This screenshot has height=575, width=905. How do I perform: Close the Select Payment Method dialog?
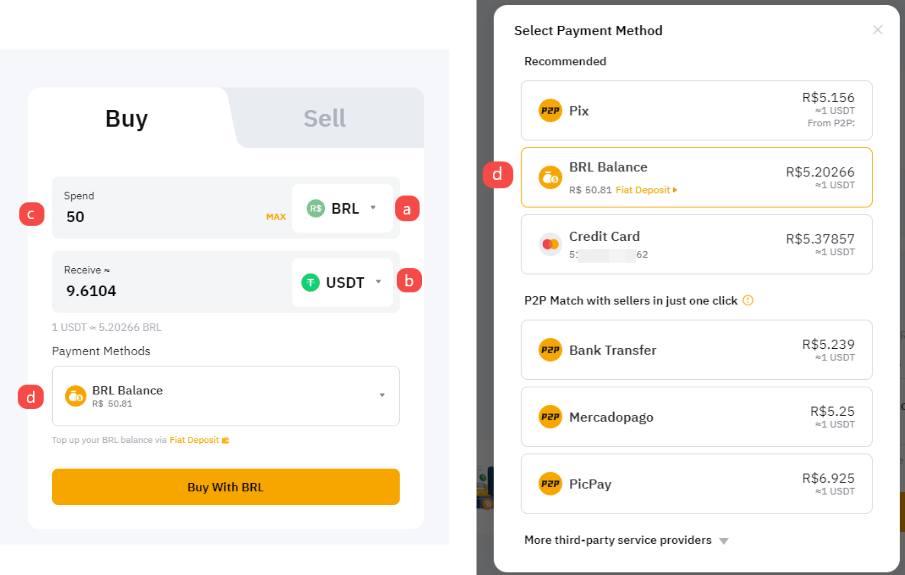click(878, 30)
